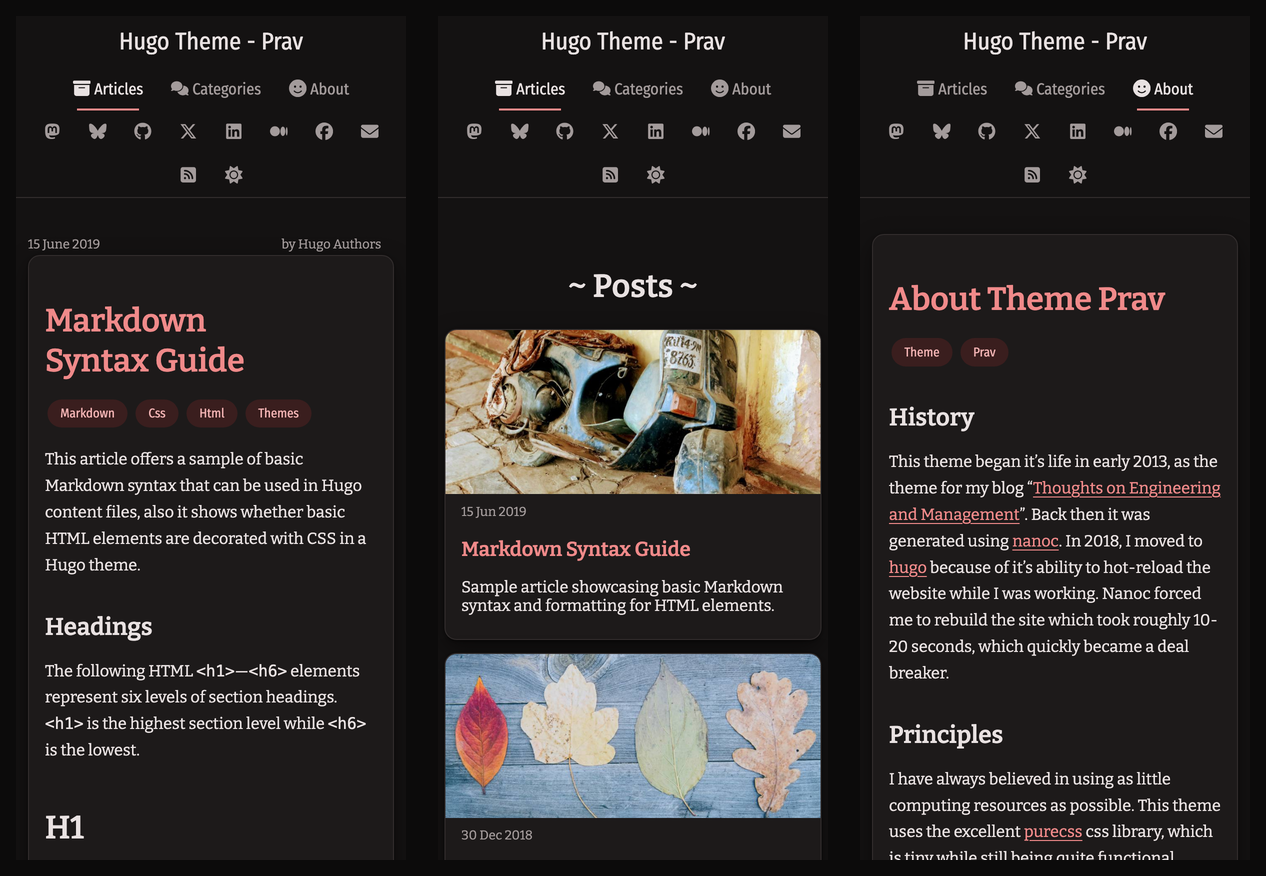
Task: Follow the purecss link
Action: pos(1053,831)
